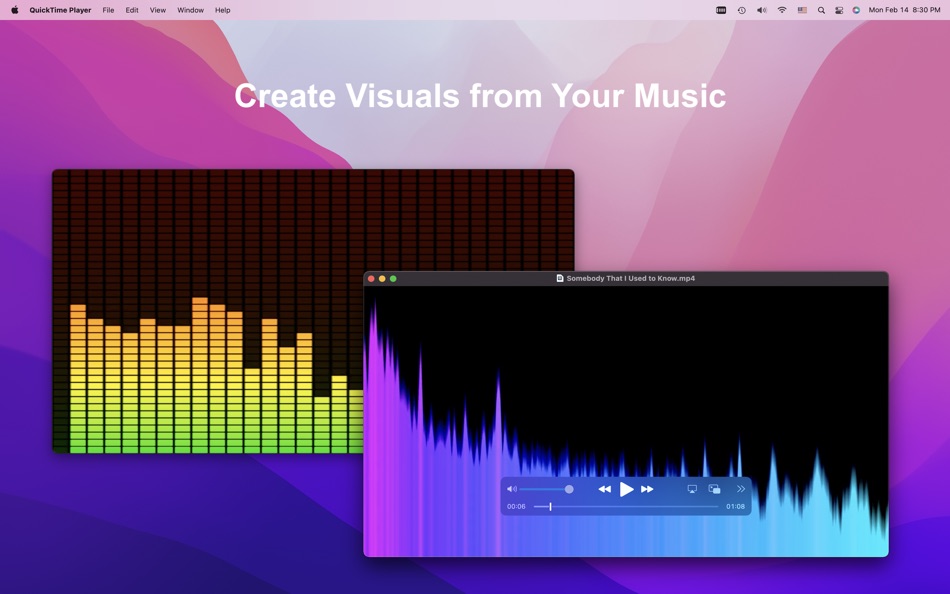Open the Wi-Fi menu
The width and height of the screenshot is (950, 594).
pyautogui.click(x=782, y=10)
